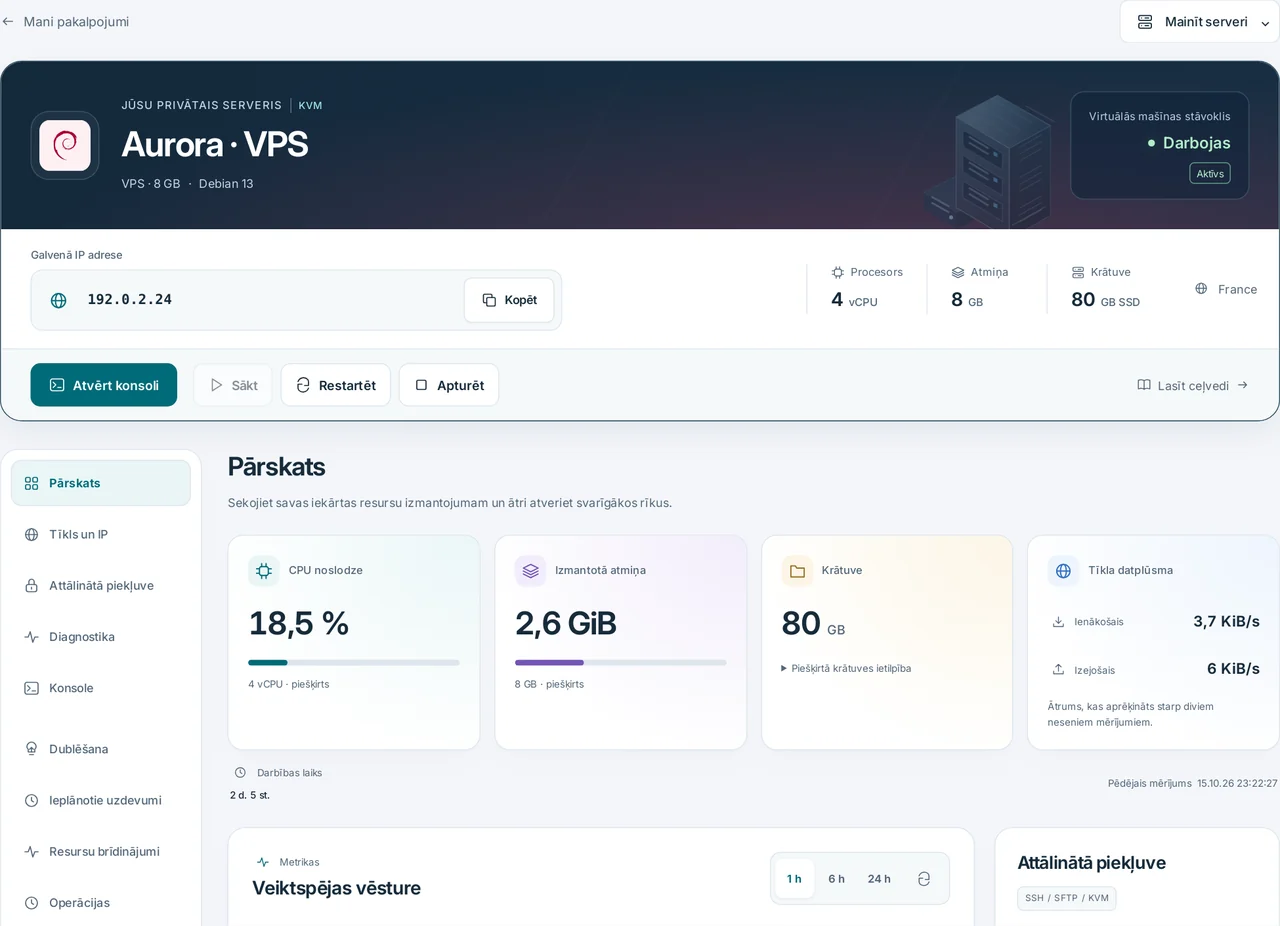Click the Ienākošais download arrow icon
Image resolution: width=1280 pixels, height=926 pixels.
(x=1058, y=622)
